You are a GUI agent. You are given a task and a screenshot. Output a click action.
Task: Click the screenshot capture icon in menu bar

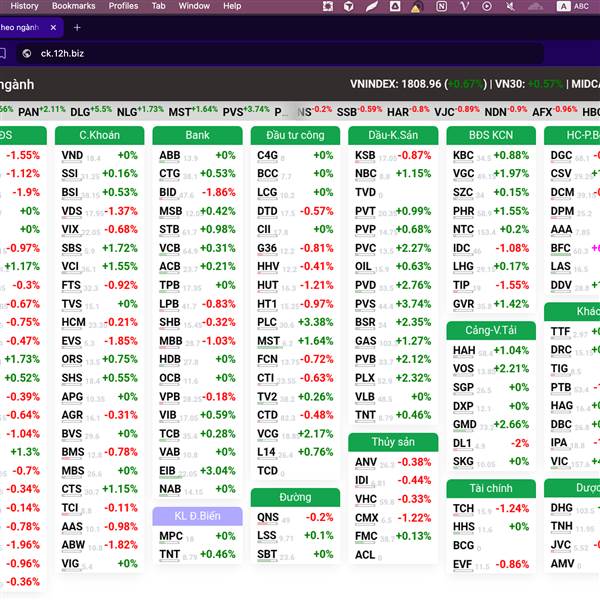328,6
